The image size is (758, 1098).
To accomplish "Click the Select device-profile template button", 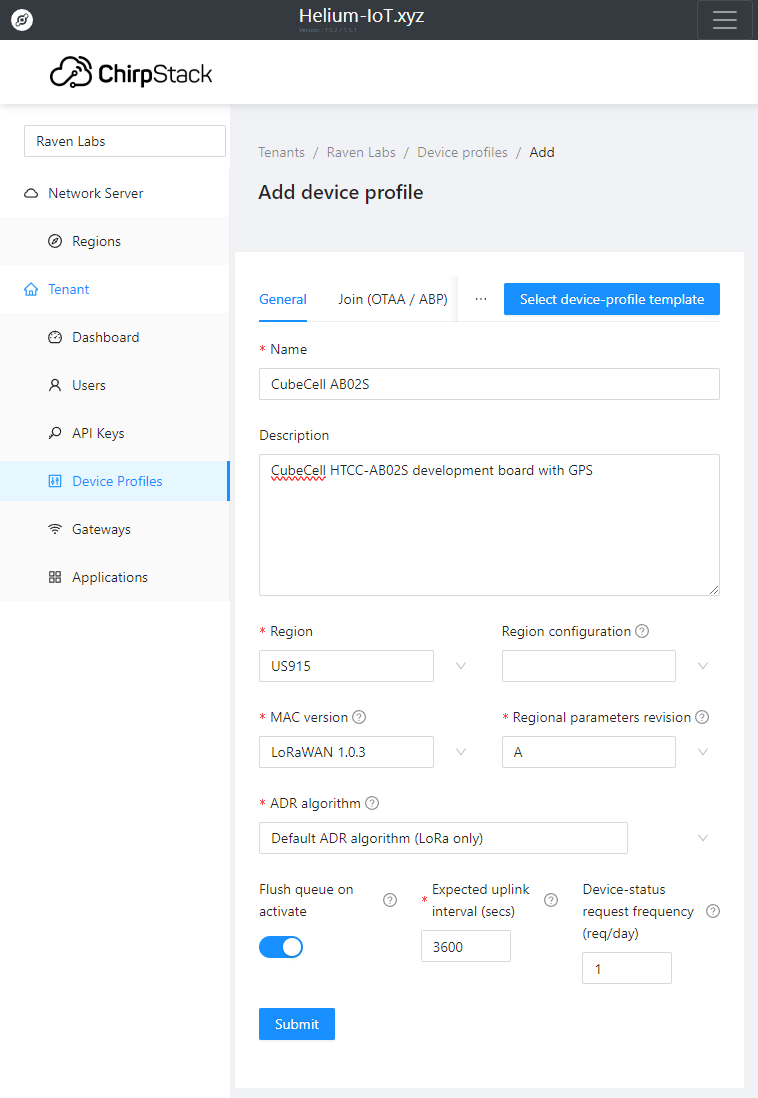I will 611,299.
